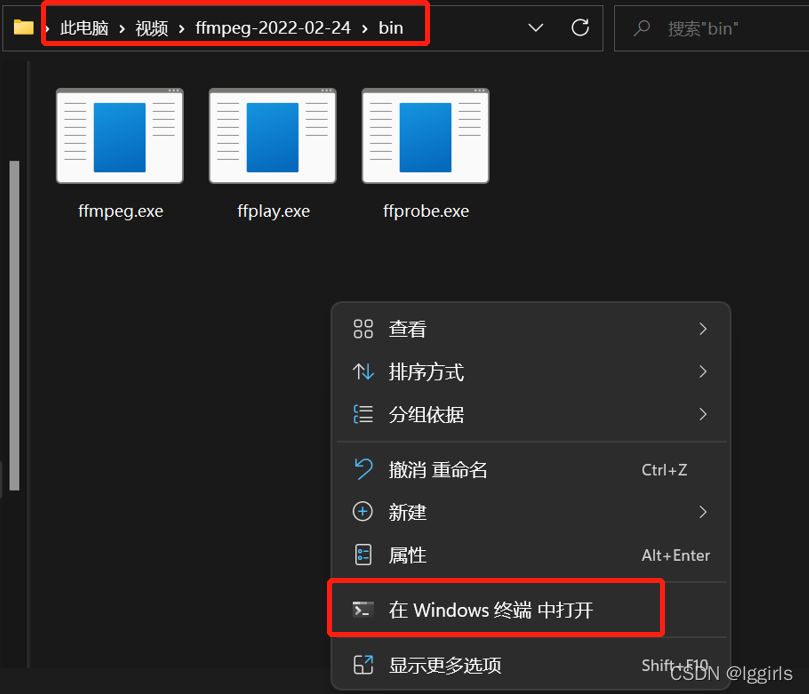Open the 查看 context menu item
809x694 pixels.
[x=531, y=329]
